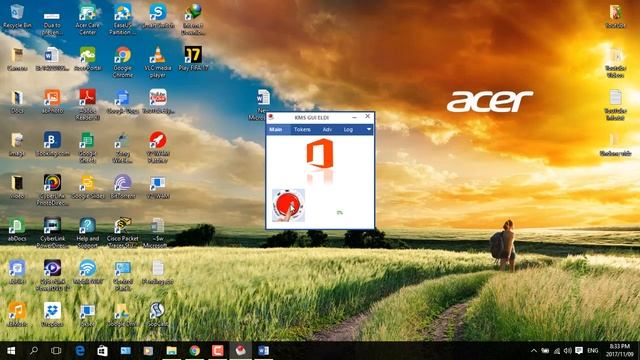
Task: Select the Control Panel desktop shortcut
Action: [x=122, y=275]
